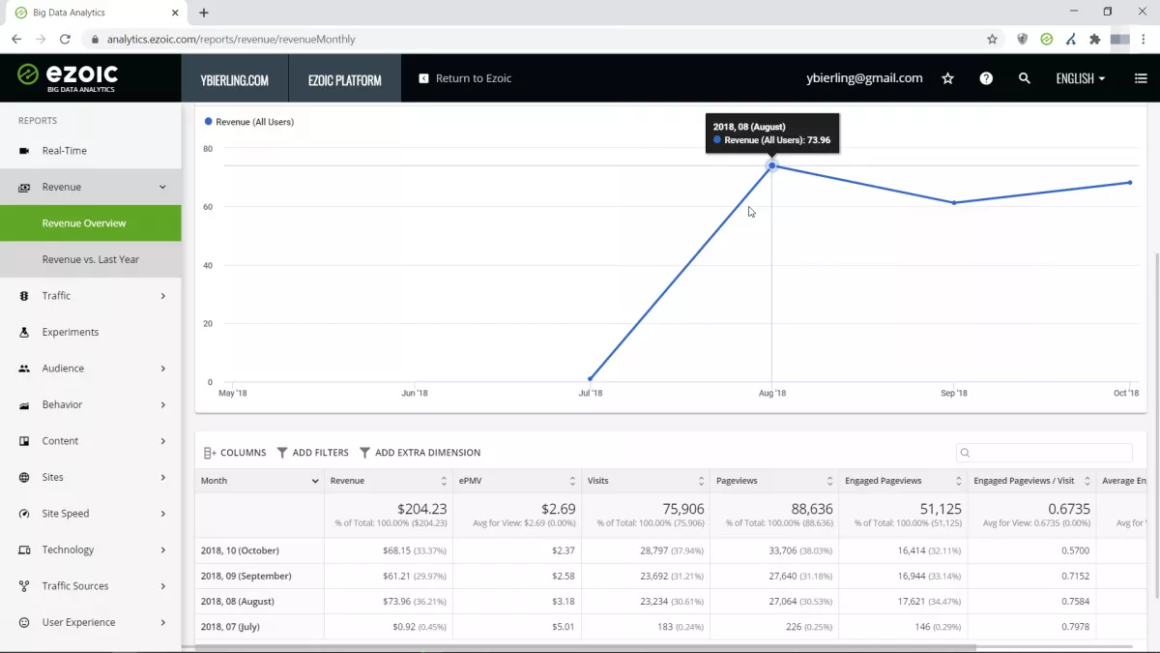Expand the Traffic sidebar section
The height and width of the screenshot is (653, 1160).
pos(90,296)
